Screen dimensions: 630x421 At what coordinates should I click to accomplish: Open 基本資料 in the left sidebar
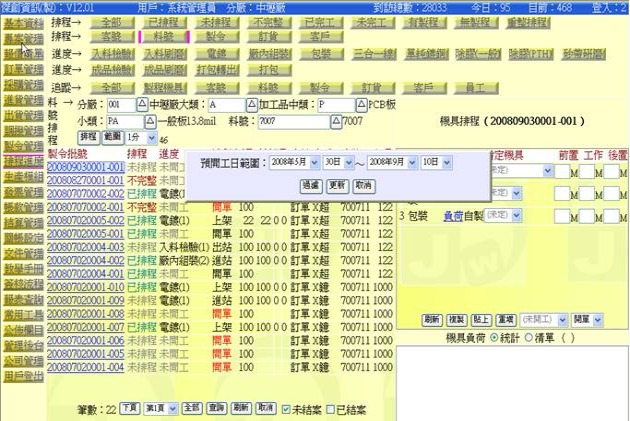pyautogui.click(x=22, y=22)
